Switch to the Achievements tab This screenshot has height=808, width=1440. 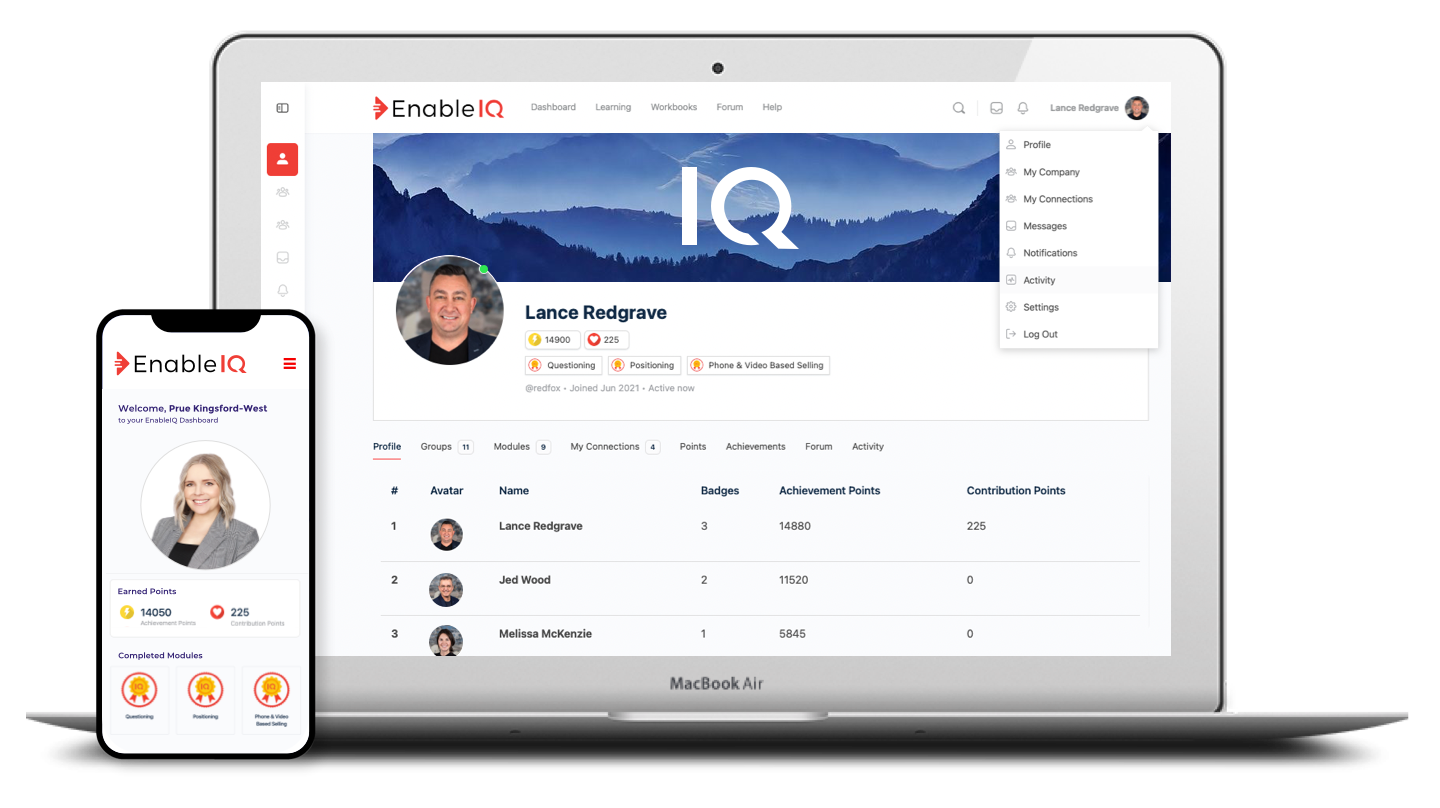pos(755,447)
